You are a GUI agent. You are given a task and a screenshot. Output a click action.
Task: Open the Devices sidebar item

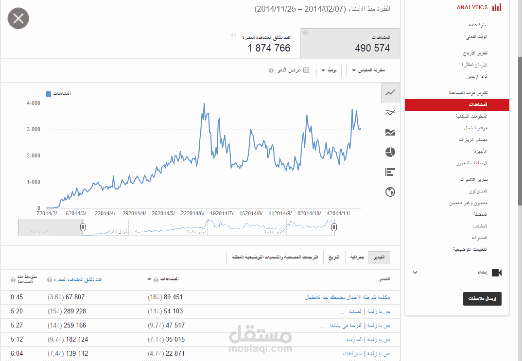point(480,151)
